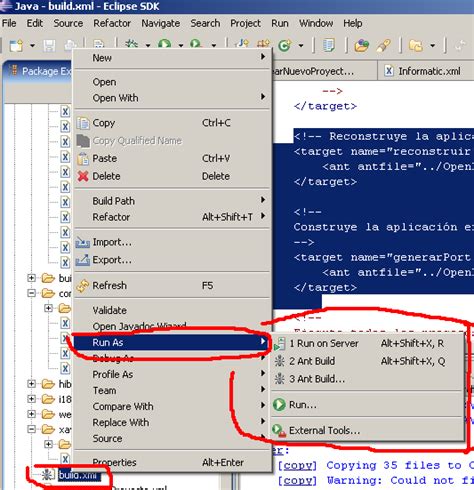Click the Debug bug icon in toolbar

pyautogui.click(x=132, y=44)
